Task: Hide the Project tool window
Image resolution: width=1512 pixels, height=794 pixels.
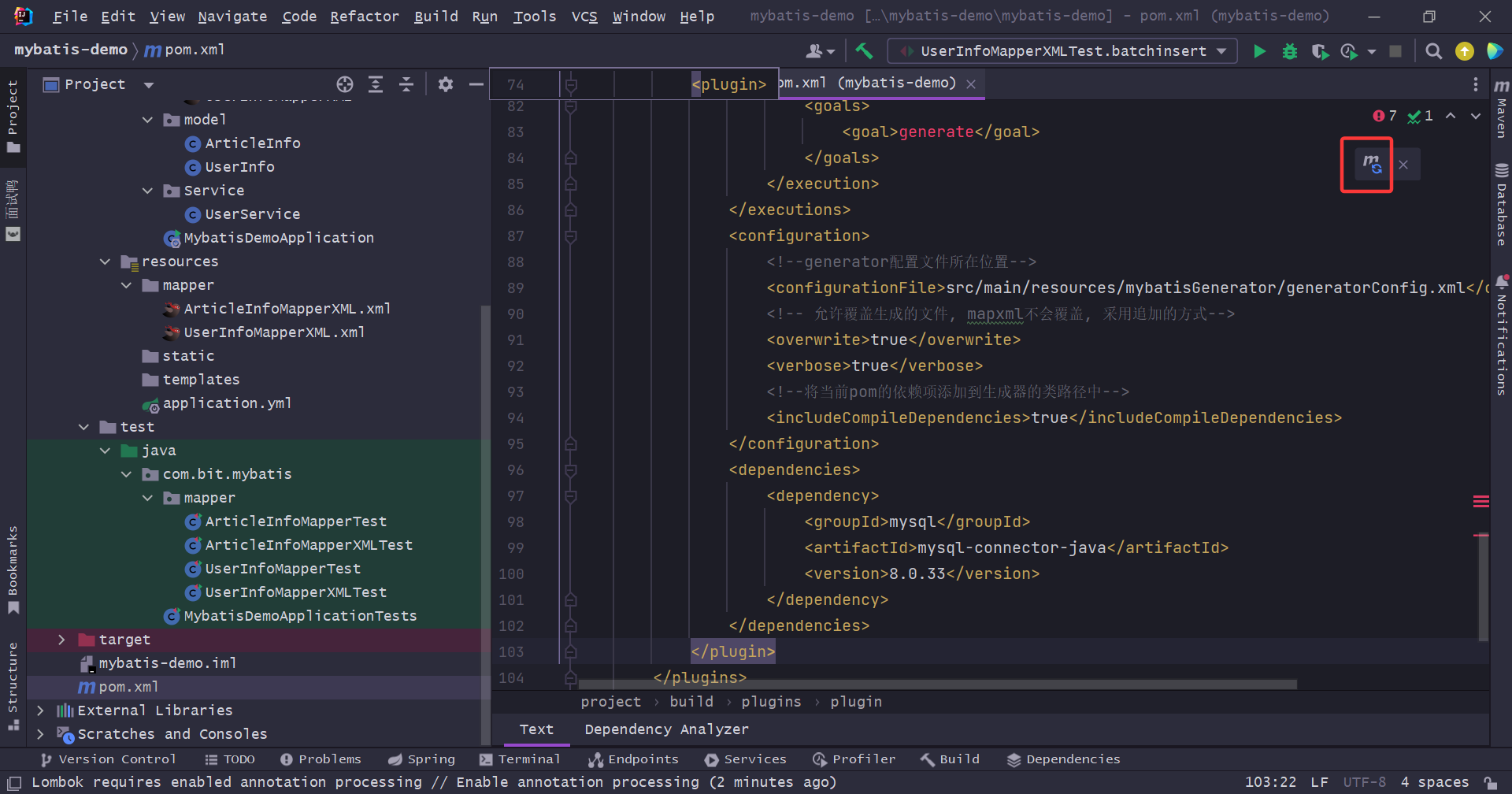Action: click(x=476, y=84)
